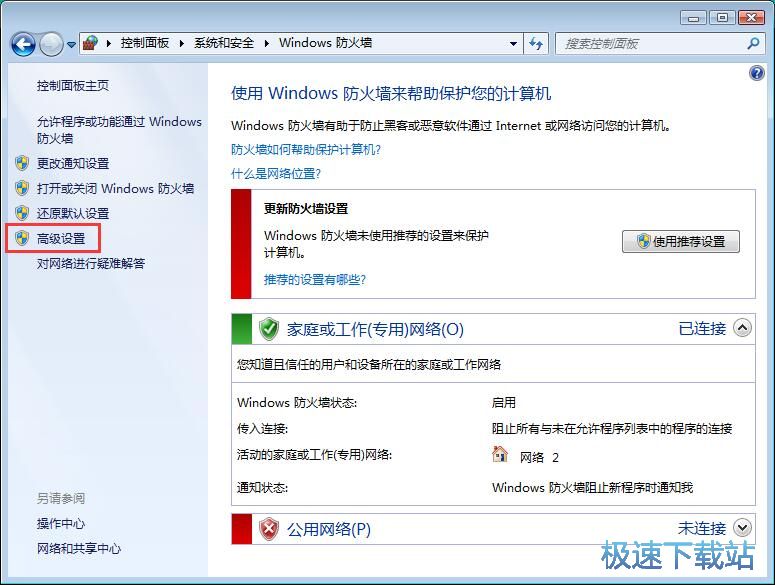Collapse the 家庭或工作网络 section chevron
775x585 pixels.
(x=742, y=328)
